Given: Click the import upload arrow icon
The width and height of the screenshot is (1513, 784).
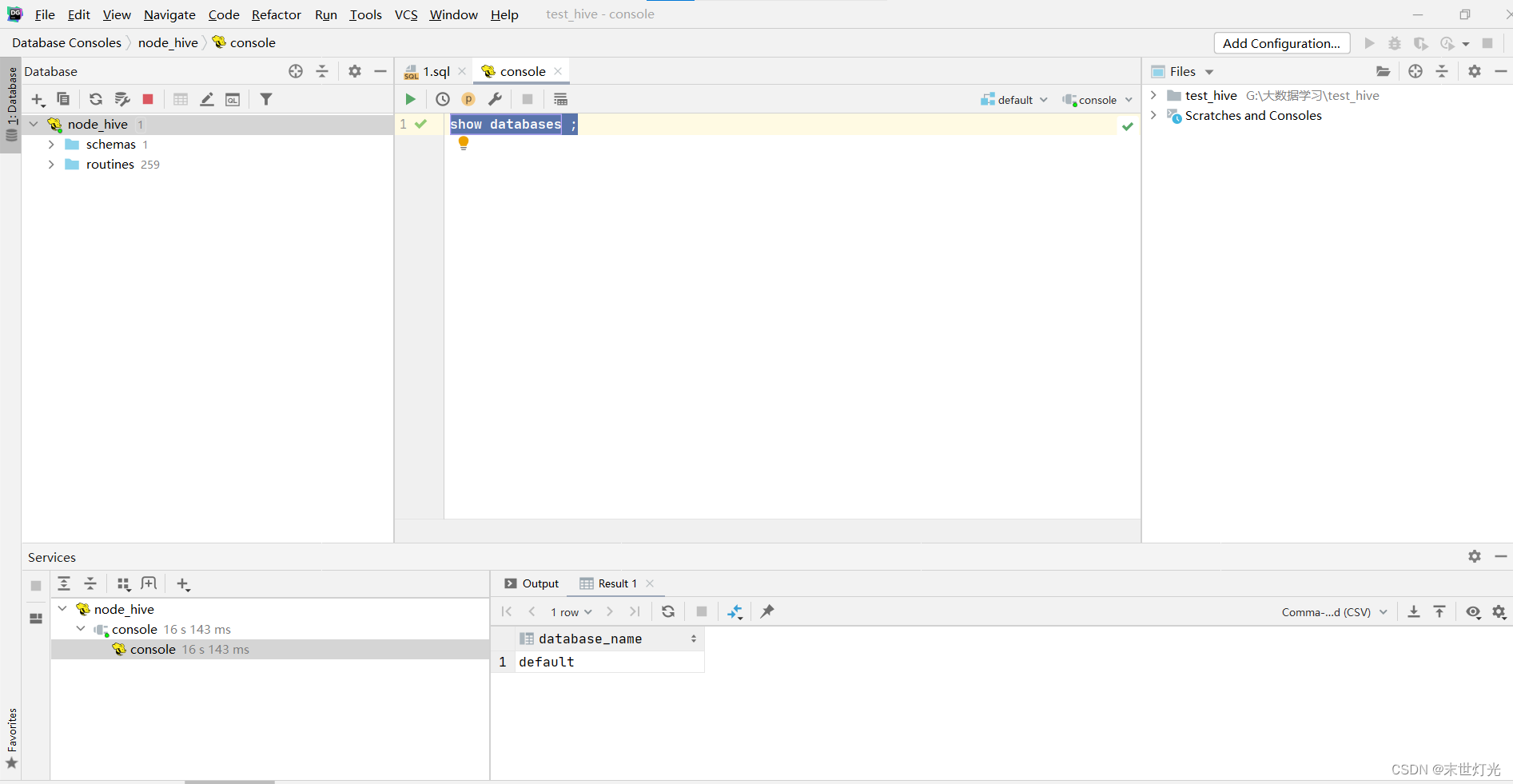Looking at the screenshot, I should [1439, 611].
